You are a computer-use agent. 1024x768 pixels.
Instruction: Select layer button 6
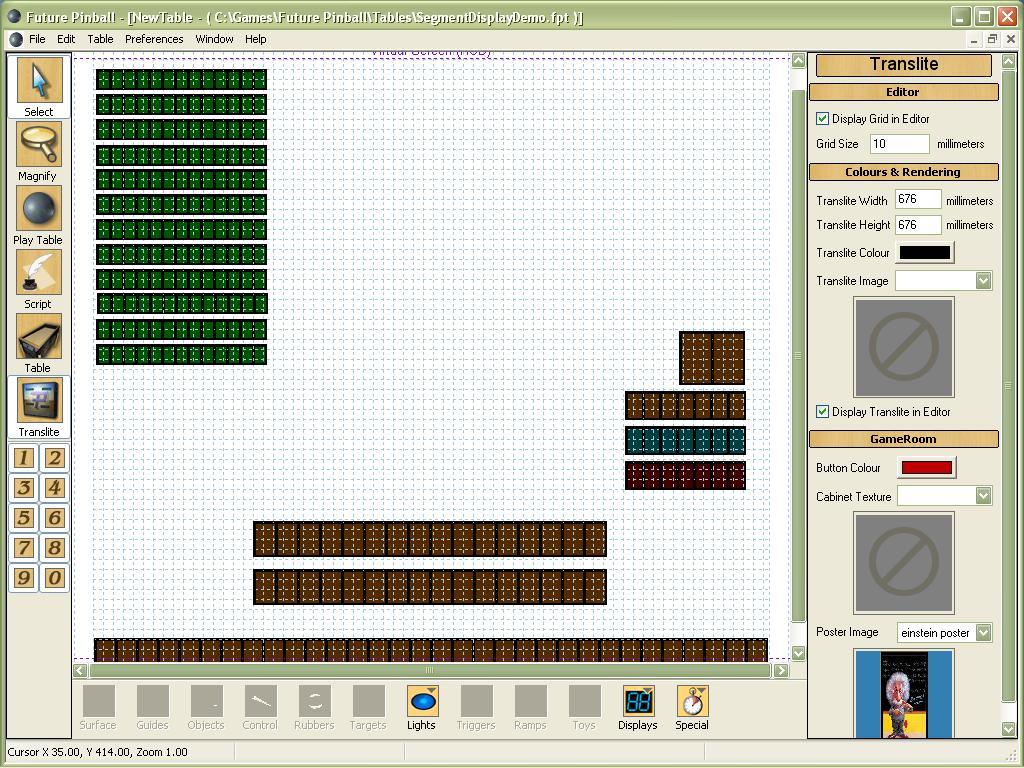pos(54,518)
